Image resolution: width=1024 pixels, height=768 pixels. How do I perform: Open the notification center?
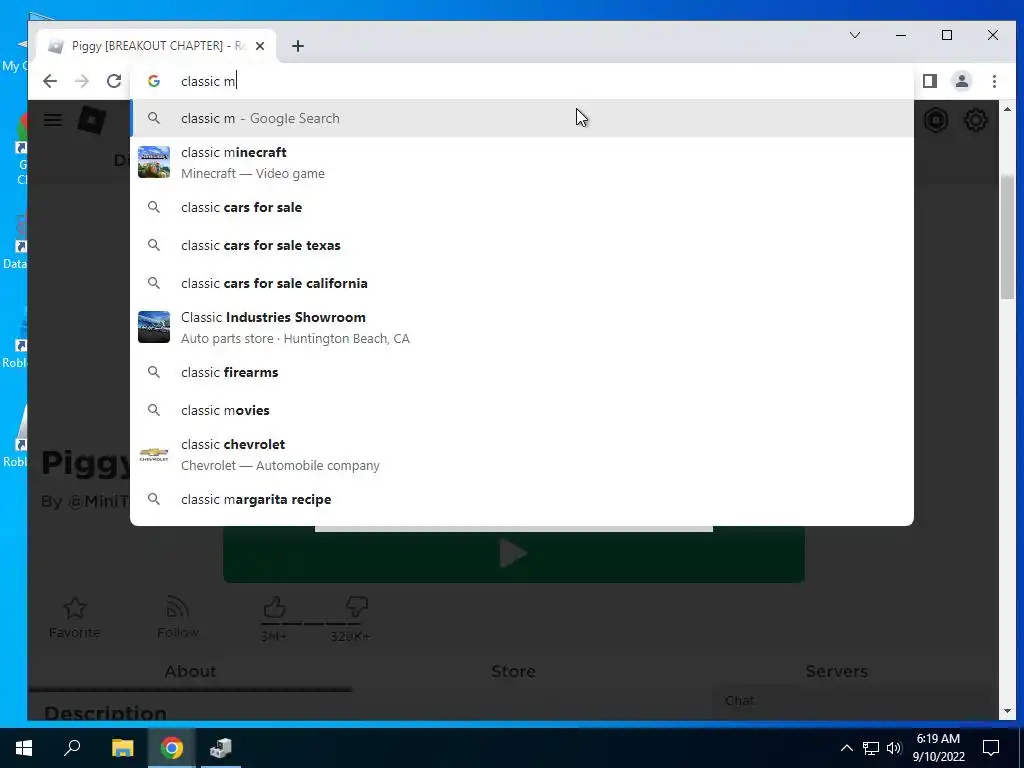991,748
